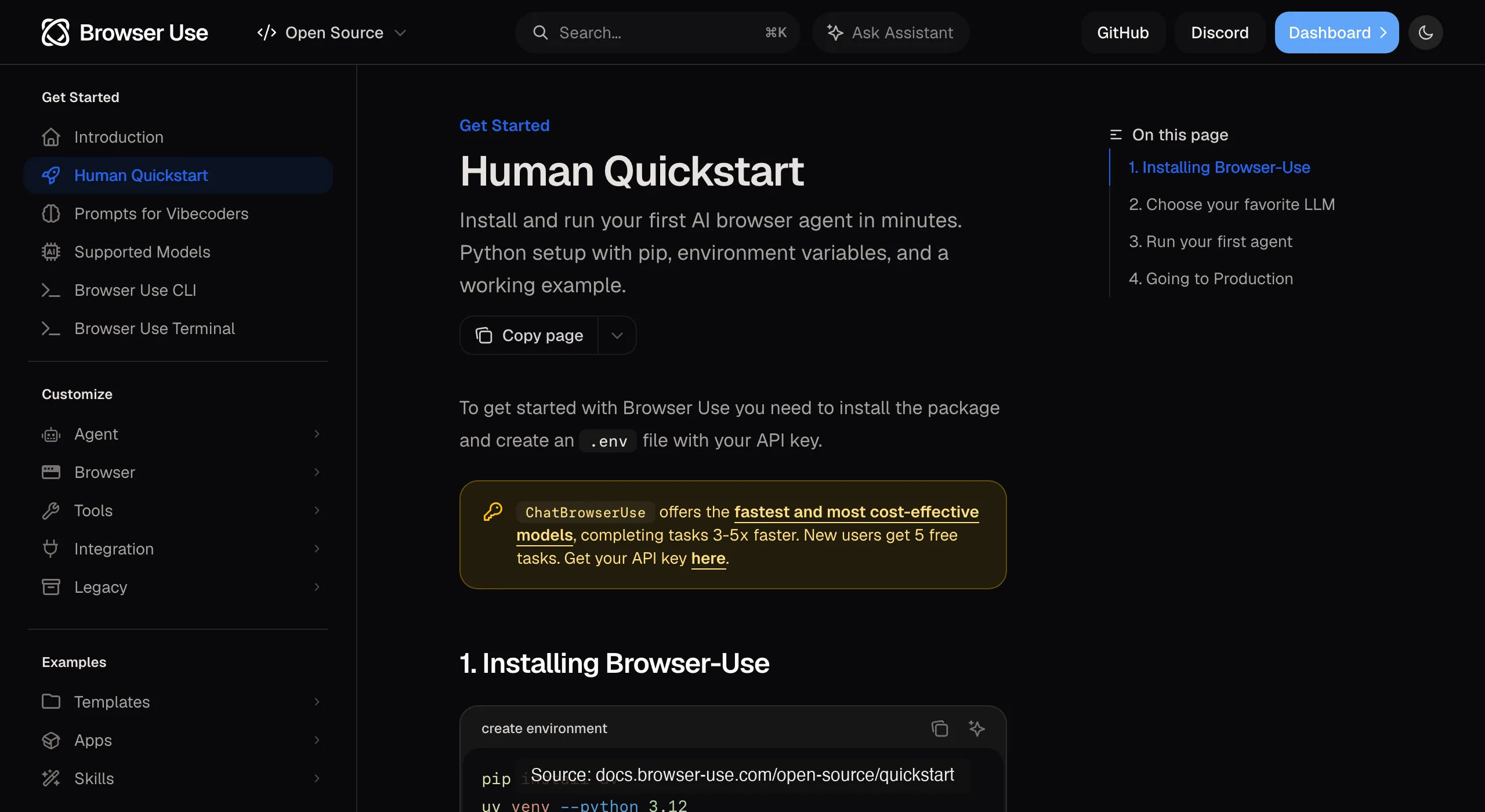Viewport: 1485px width, 812px height.
Task: Expand the Browser section chevron
Action: coord(317,472)
